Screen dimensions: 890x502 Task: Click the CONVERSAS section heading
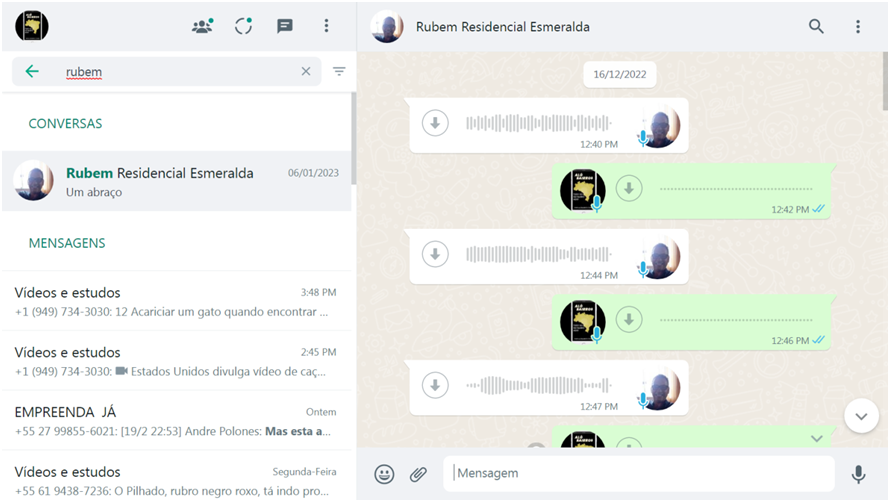coord(65,124)
